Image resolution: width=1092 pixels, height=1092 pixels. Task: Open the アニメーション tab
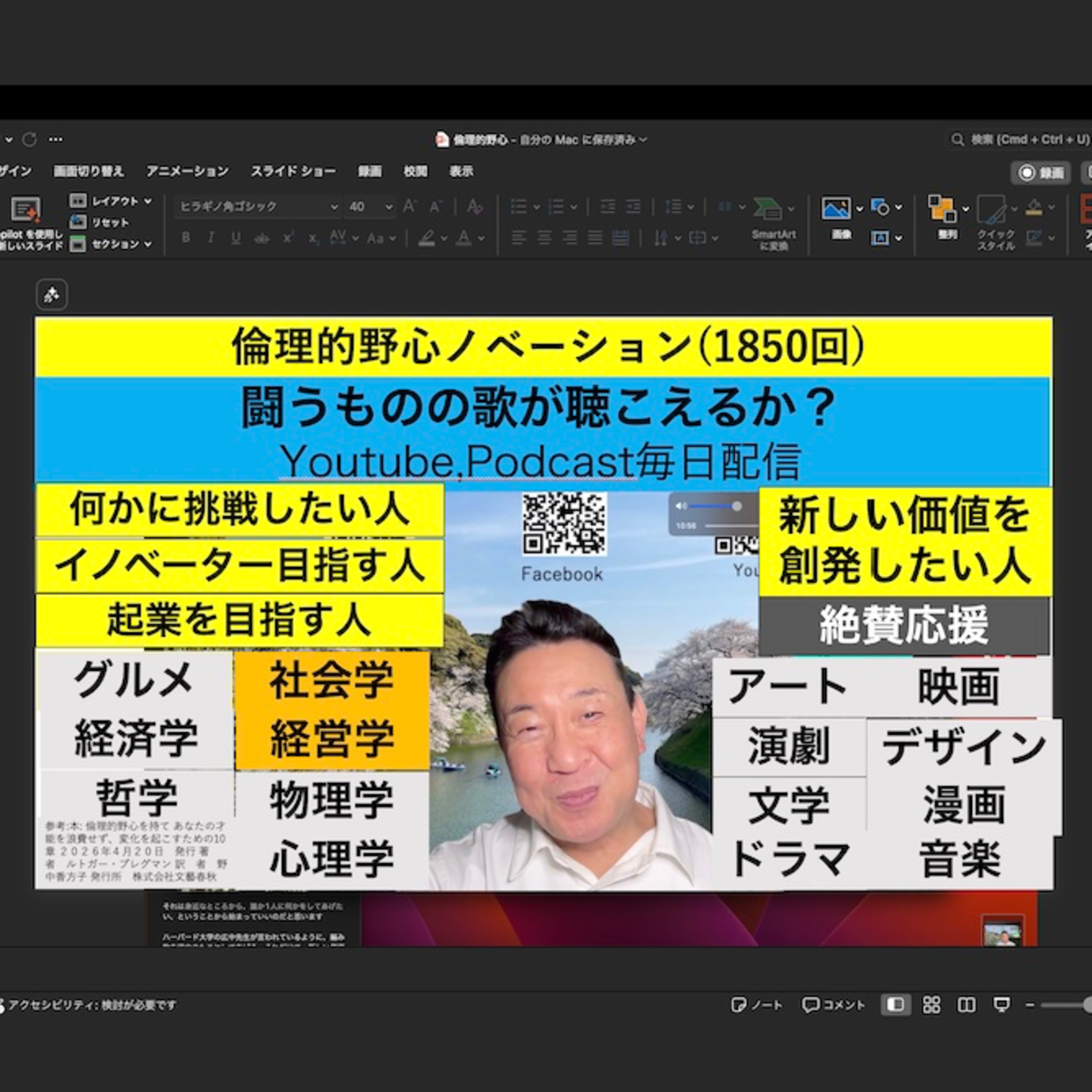tap(188, 171)
